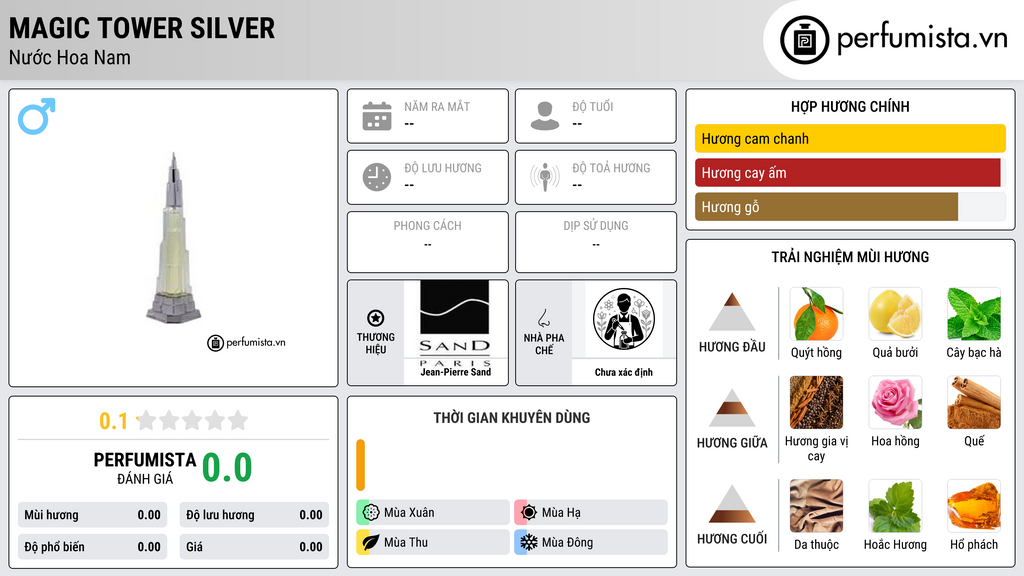
Task: Click the Chưa xác định perfumer label
Action: (624, 372)
